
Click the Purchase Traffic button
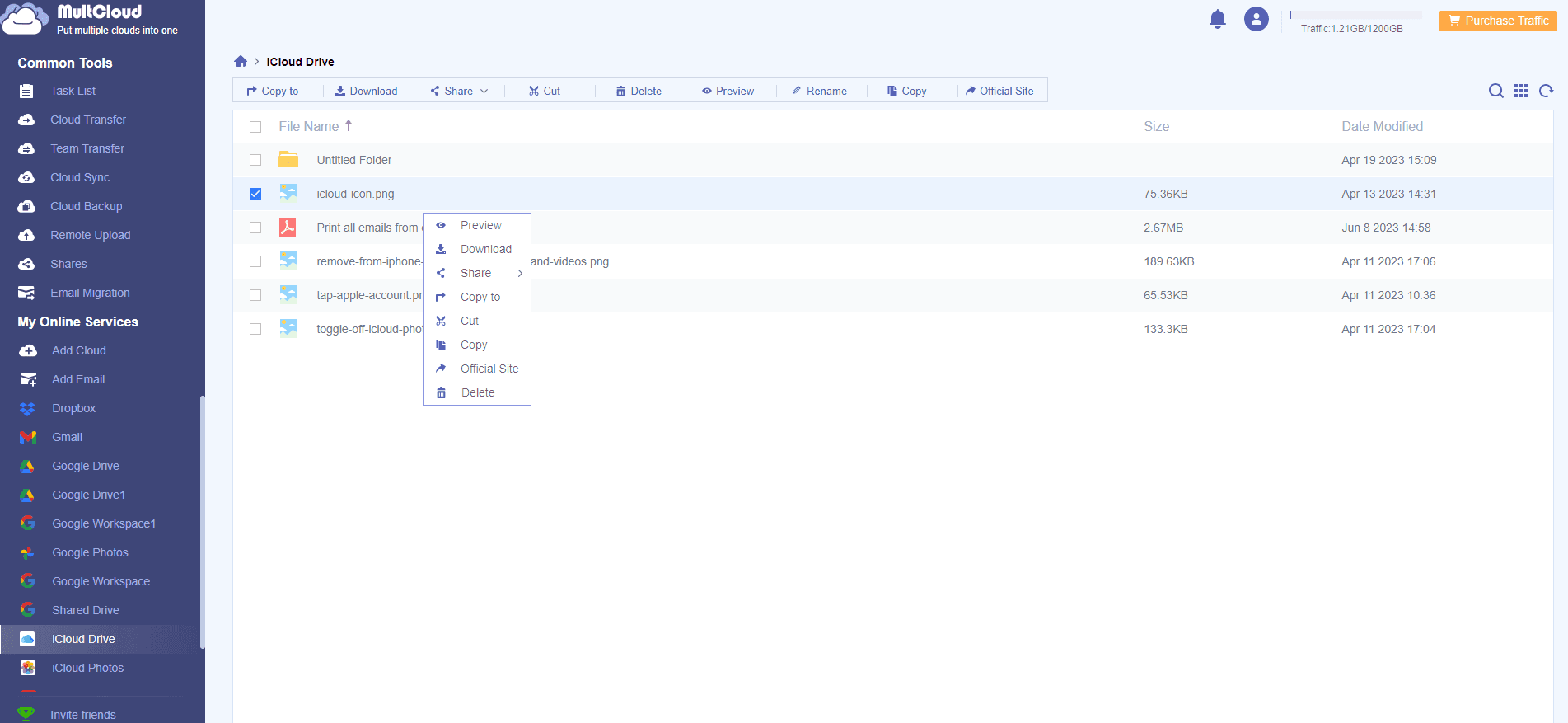coord(1498,21)
